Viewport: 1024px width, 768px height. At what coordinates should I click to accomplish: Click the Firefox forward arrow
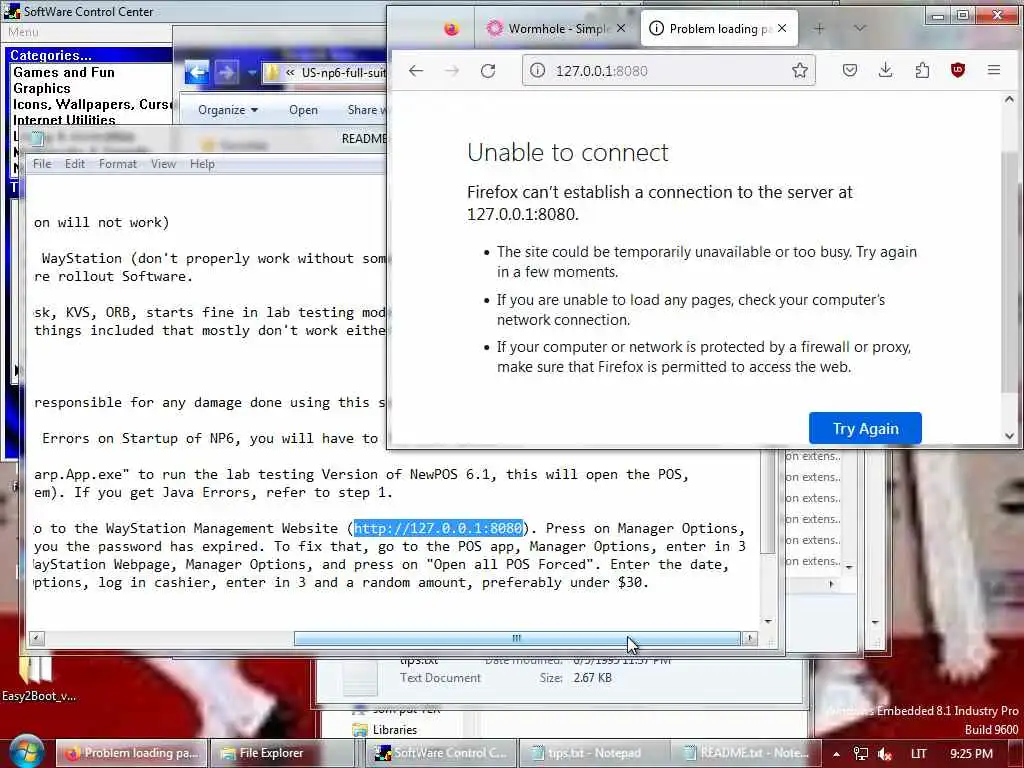click(x=452, y=71)
